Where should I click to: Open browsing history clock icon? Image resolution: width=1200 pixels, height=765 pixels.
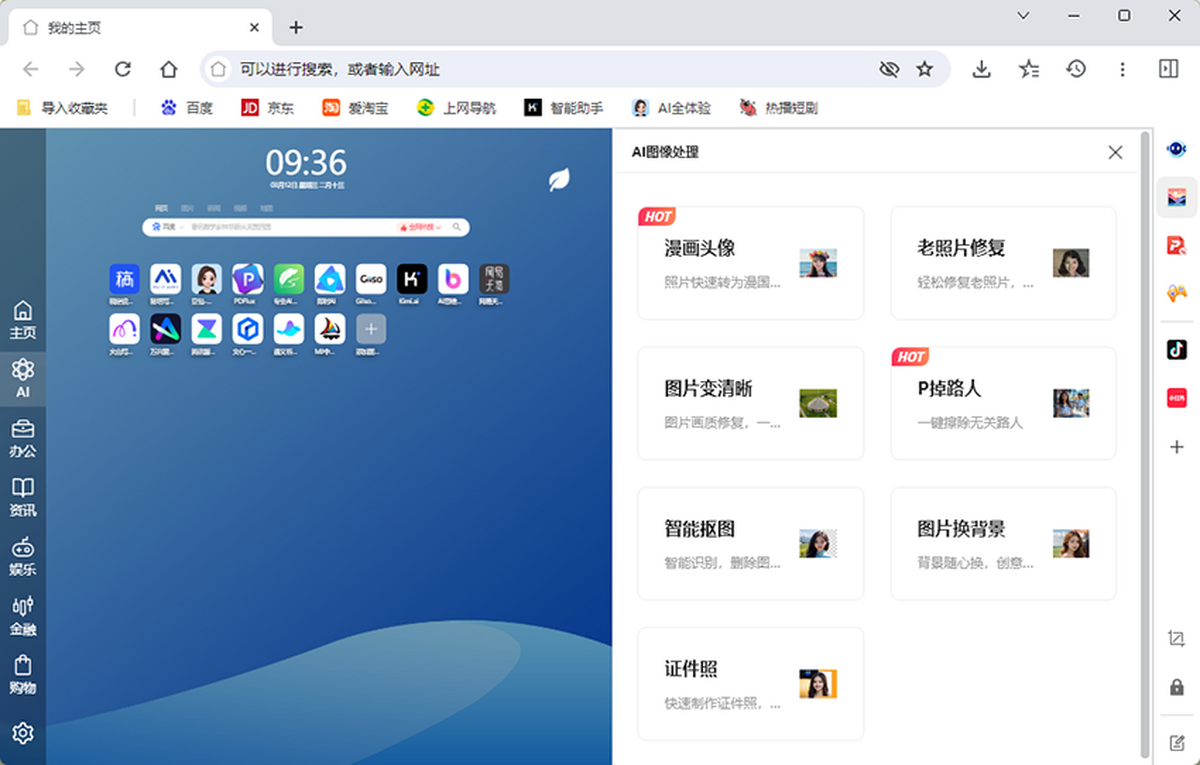[x=1076, y=69]
